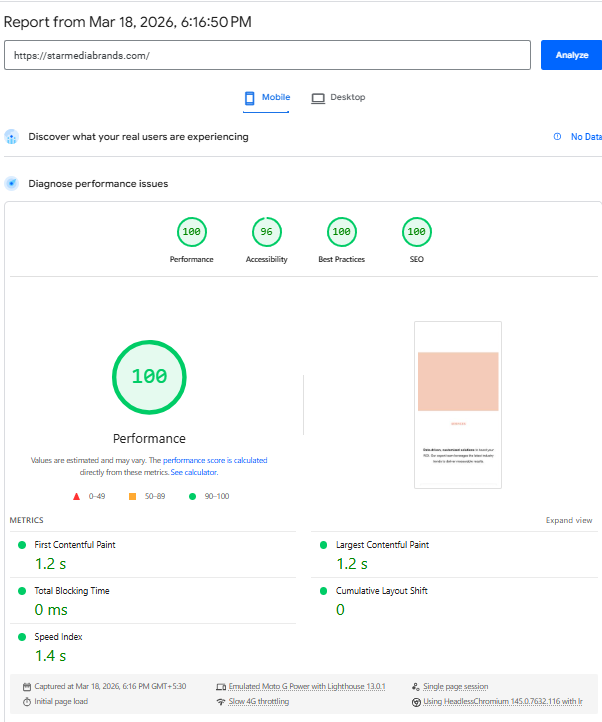
Task: Click the Diagnose performance issues icon
Action: point(12,184)
